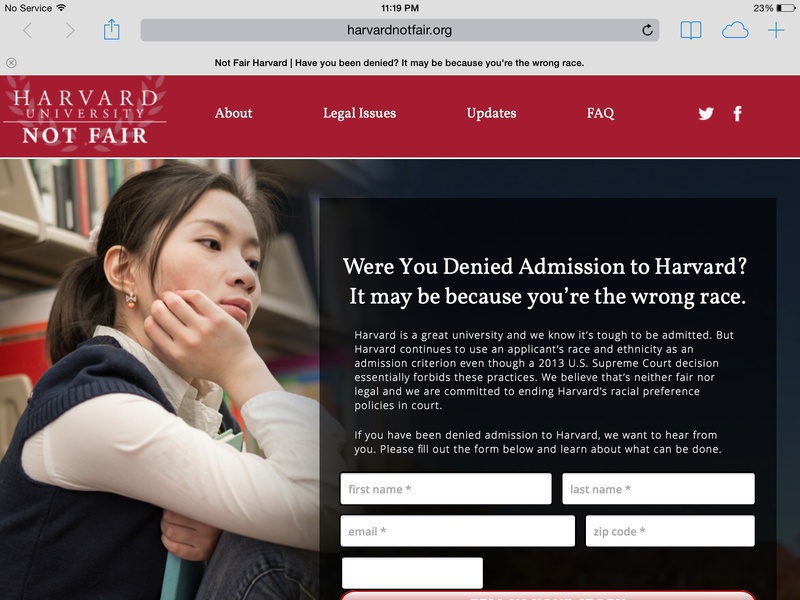Focus the first name field

tap(445, 489)
